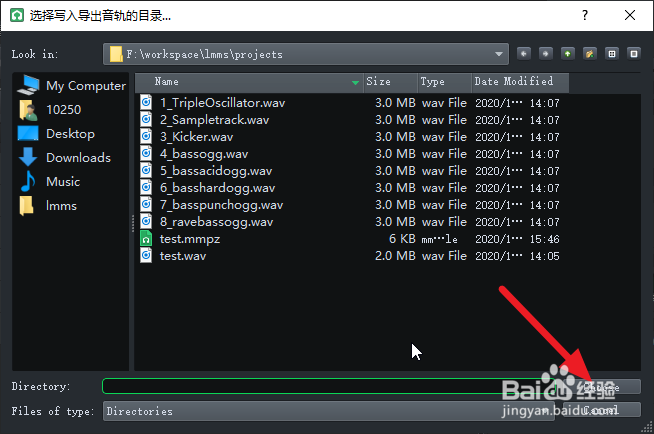
Task: Select test.wav in the file list
Action: coord(183,256)
